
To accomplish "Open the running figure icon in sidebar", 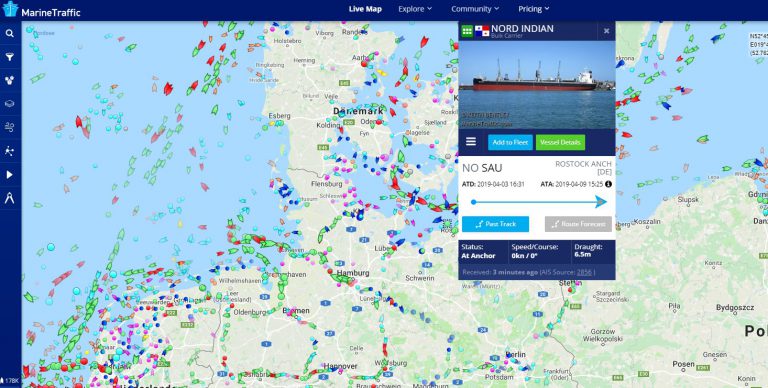I will coord(10,151).
